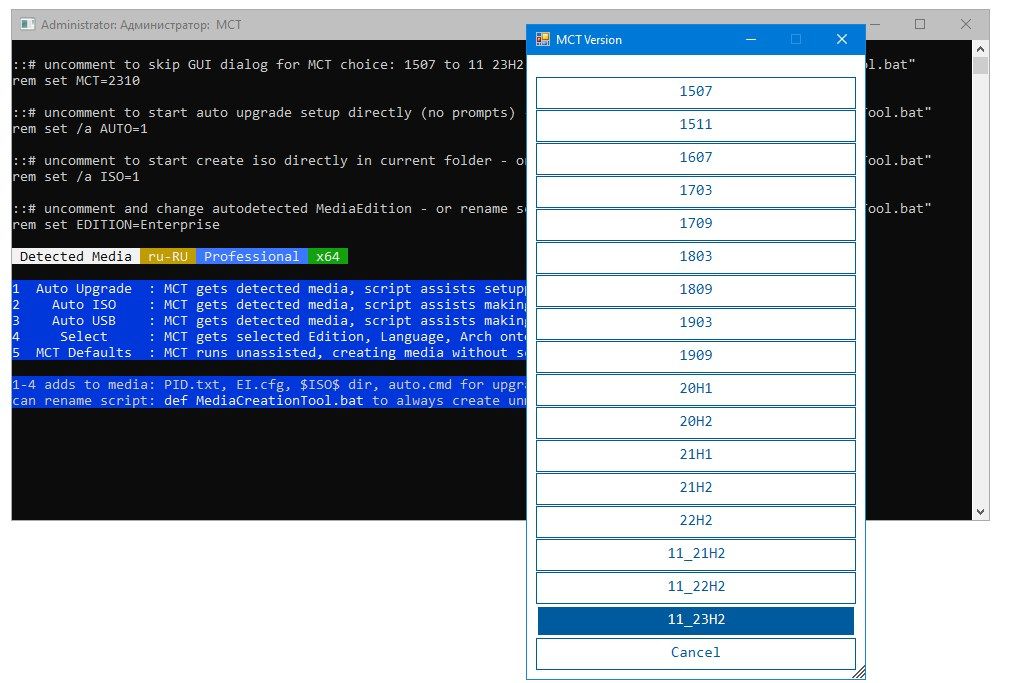Select version 1703

696,191
